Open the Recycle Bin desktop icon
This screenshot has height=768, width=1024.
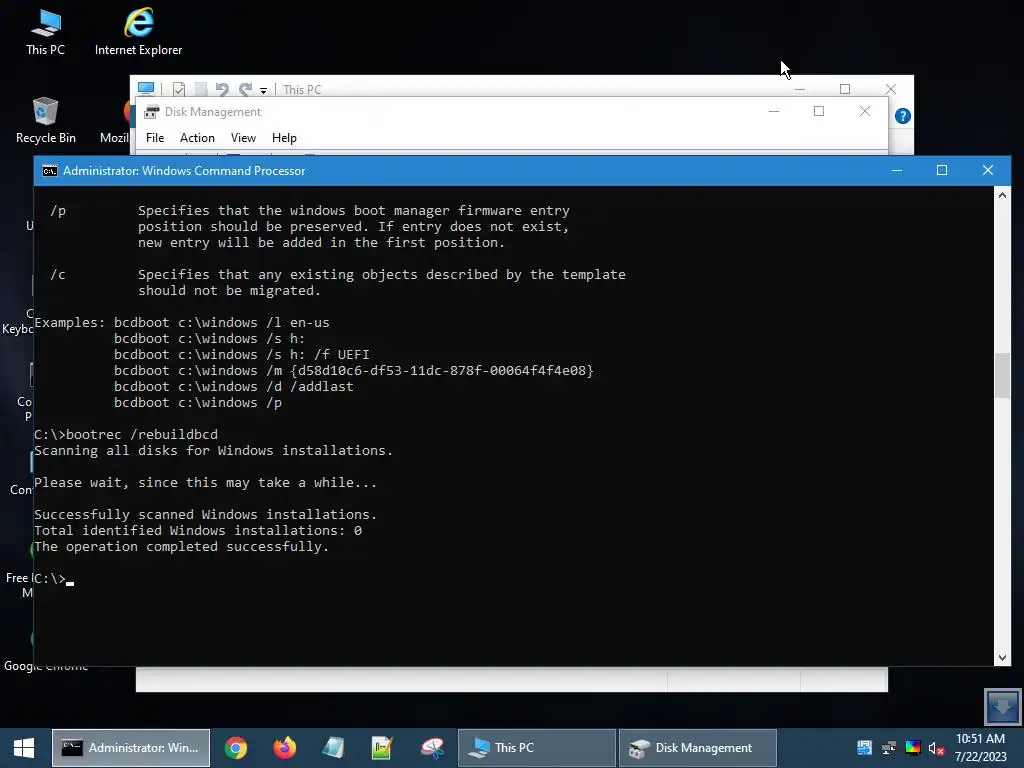pyautogui.click(x=45, y=121)
